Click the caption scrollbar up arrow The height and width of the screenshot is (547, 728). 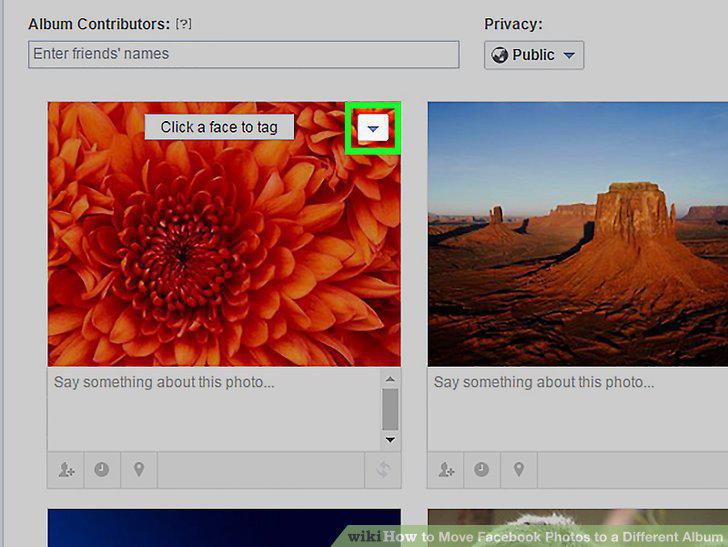click(x=390, y=379)
